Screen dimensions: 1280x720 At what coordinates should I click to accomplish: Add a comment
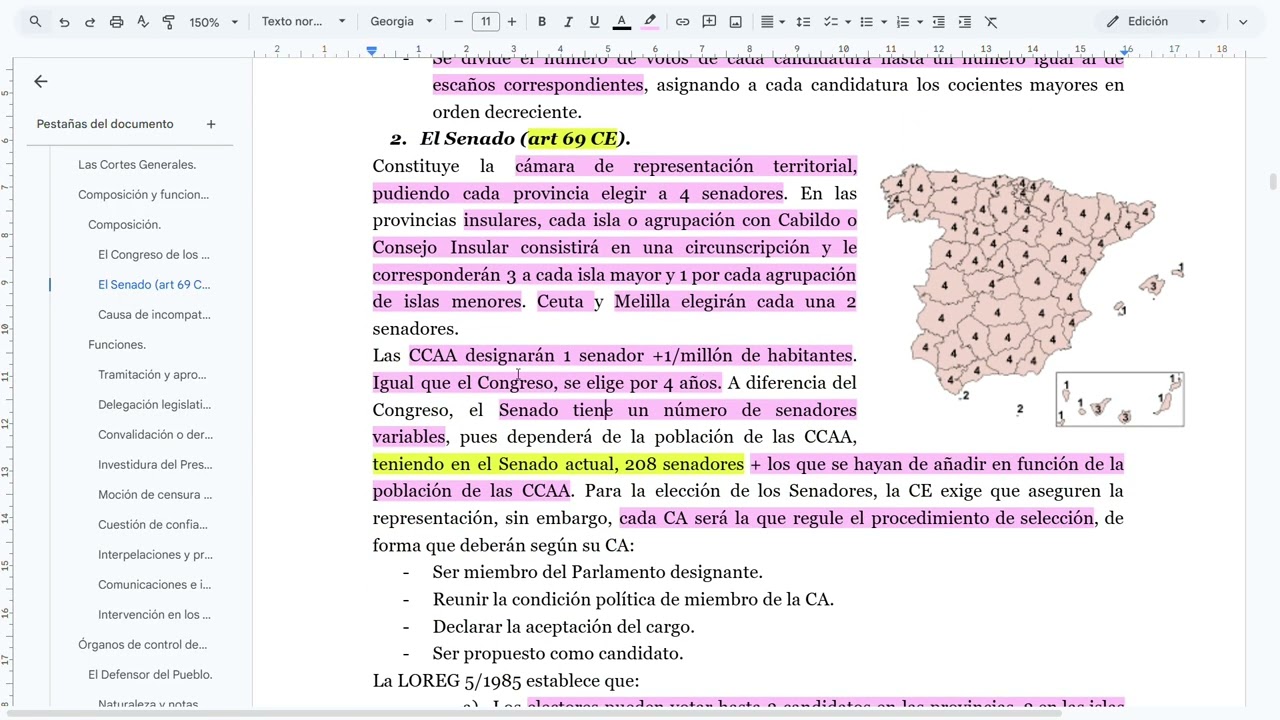tap(709, 21)
